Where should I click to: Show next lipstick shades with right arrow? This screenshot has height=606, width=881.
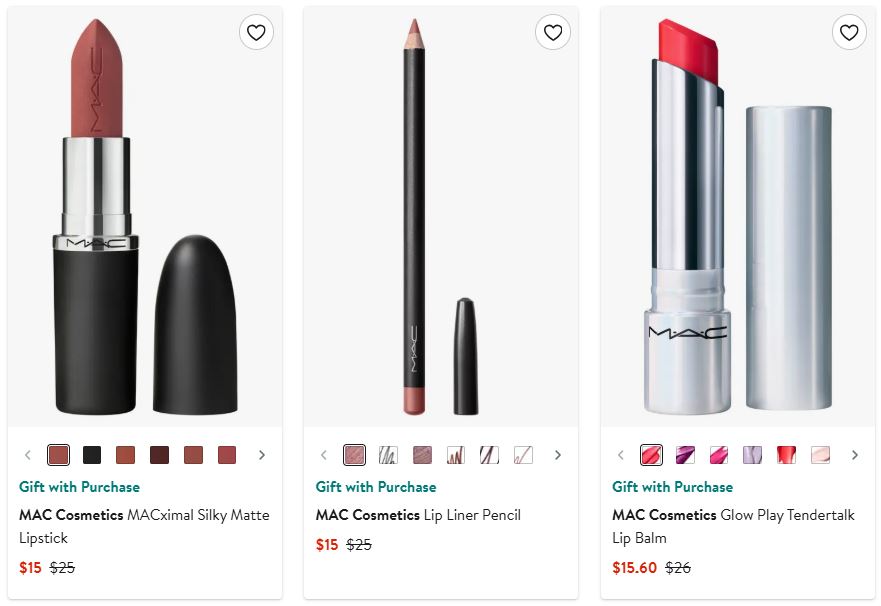point(262,455)
